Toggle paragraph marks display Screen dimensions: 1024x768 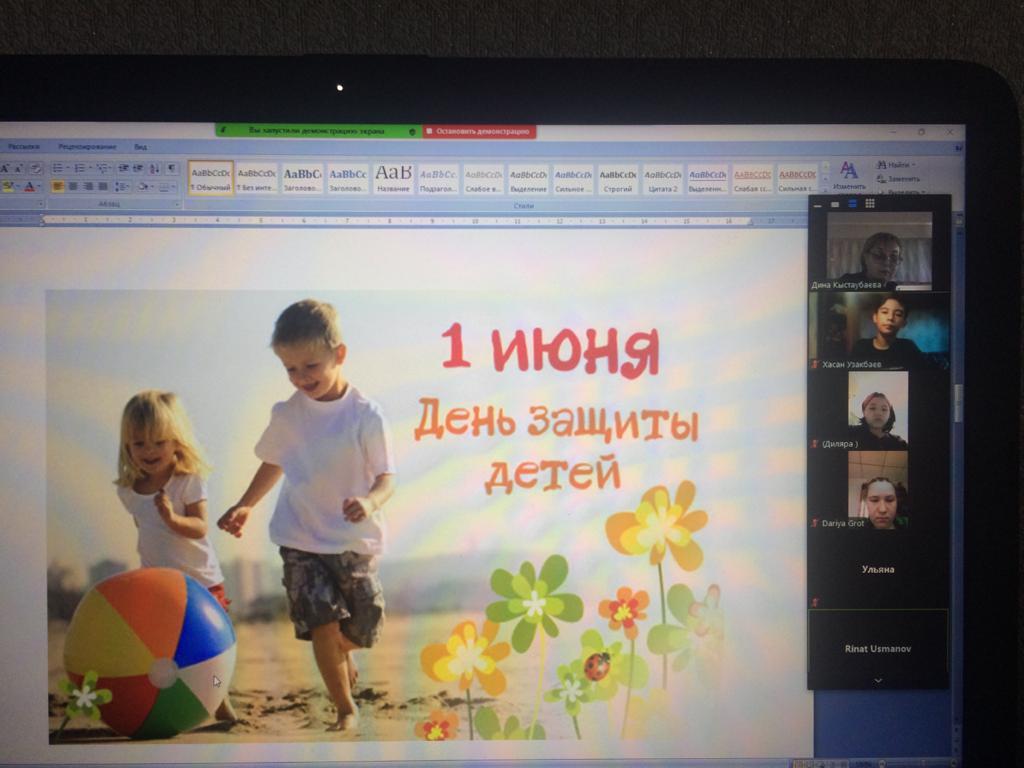point(171,168)
